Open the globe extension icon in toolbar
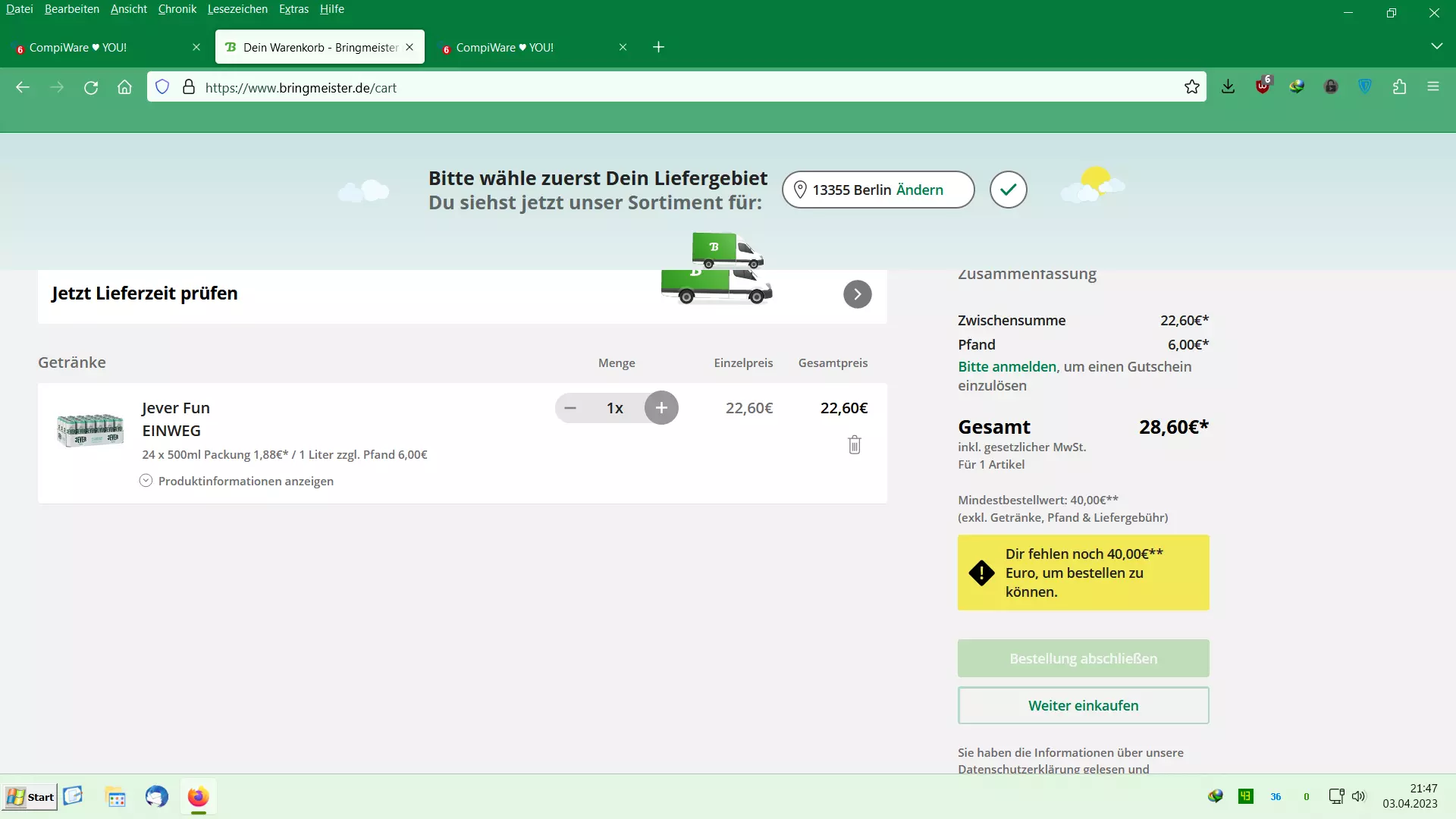The height and width of the screenshot is (819, 1456). pos(1297,87)
